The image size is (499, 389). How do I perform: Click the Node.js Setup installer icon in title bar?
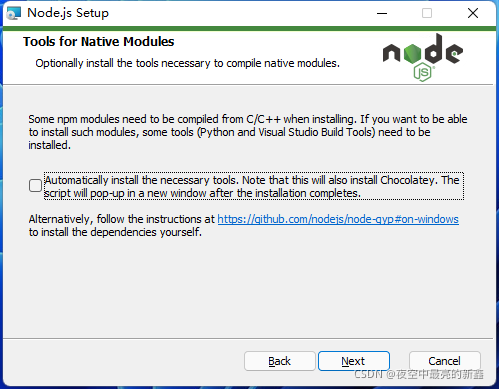click(x=14, y=13)
